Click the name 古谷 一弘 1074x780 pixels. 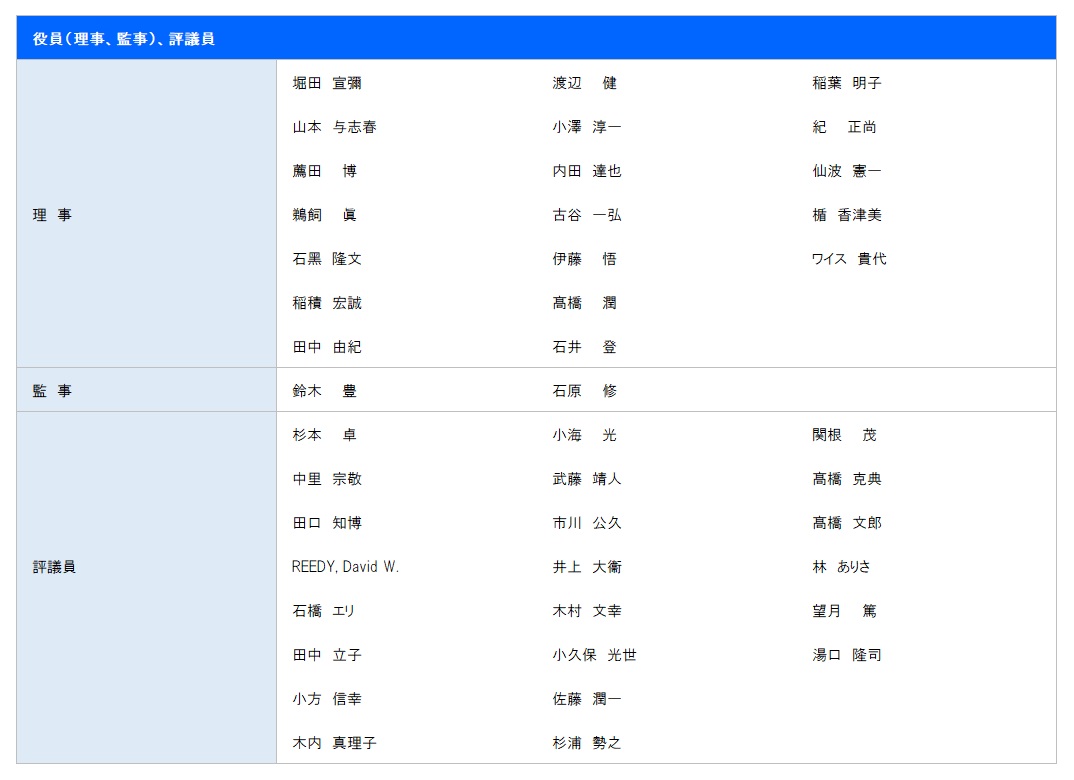[587, 215]
